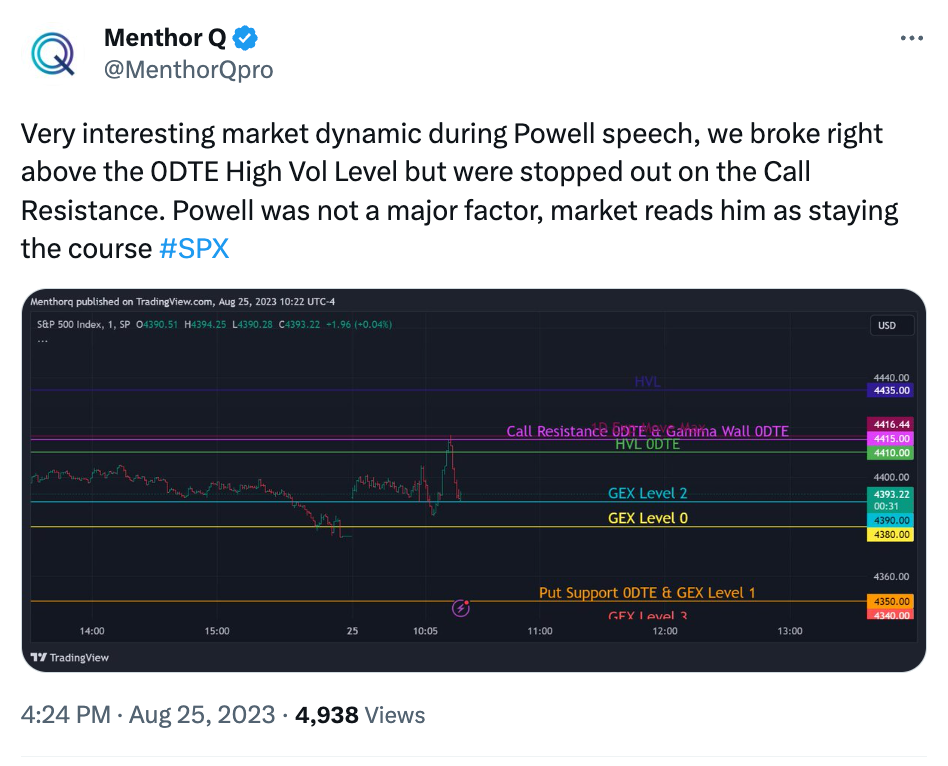Click the Menthor Q display name
948x766 pixels.
tap(165, 37)
